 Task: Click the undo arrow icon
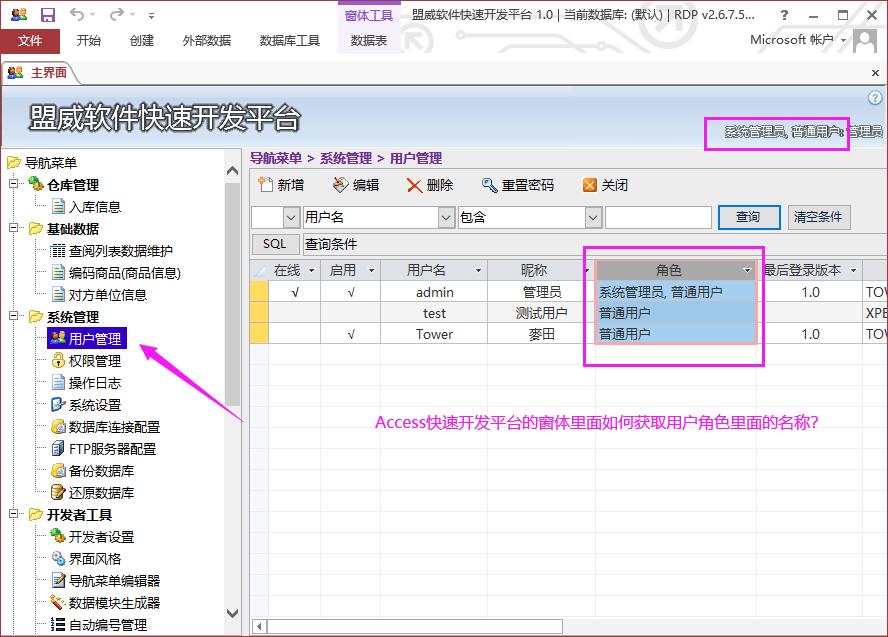click(78, 15)
